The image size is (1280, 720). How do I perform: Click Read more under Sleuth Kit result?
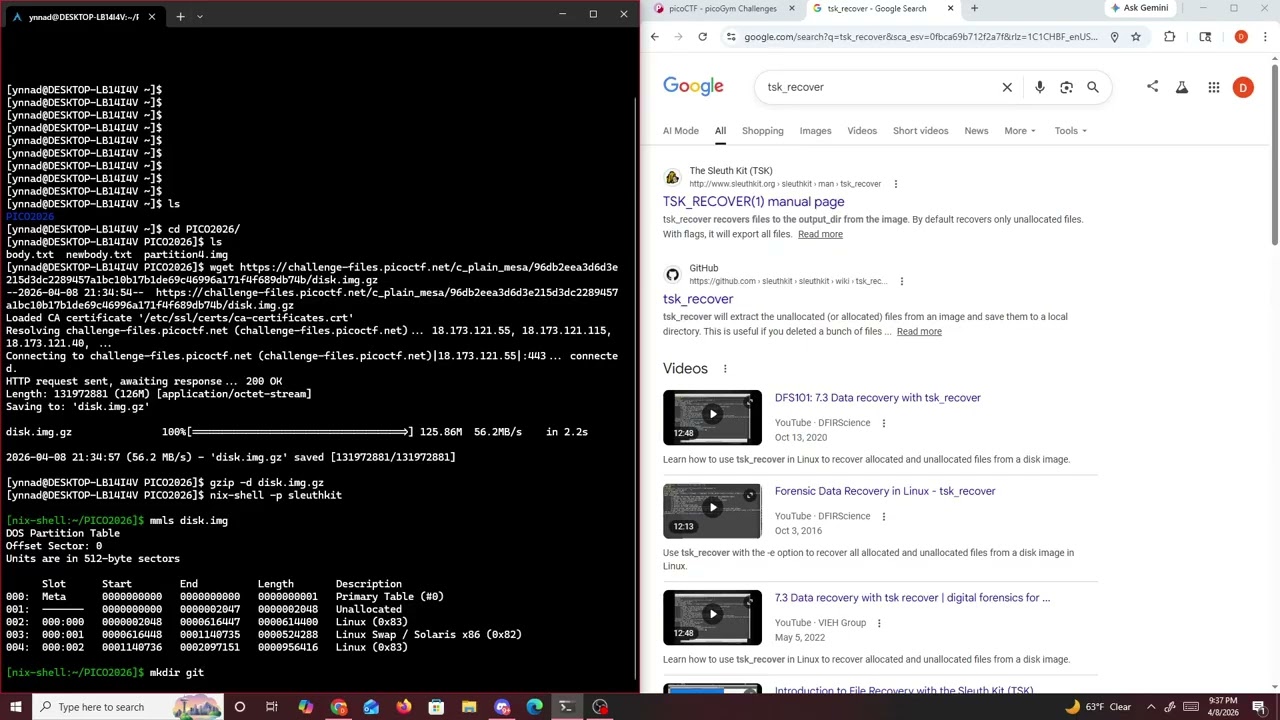820,234
